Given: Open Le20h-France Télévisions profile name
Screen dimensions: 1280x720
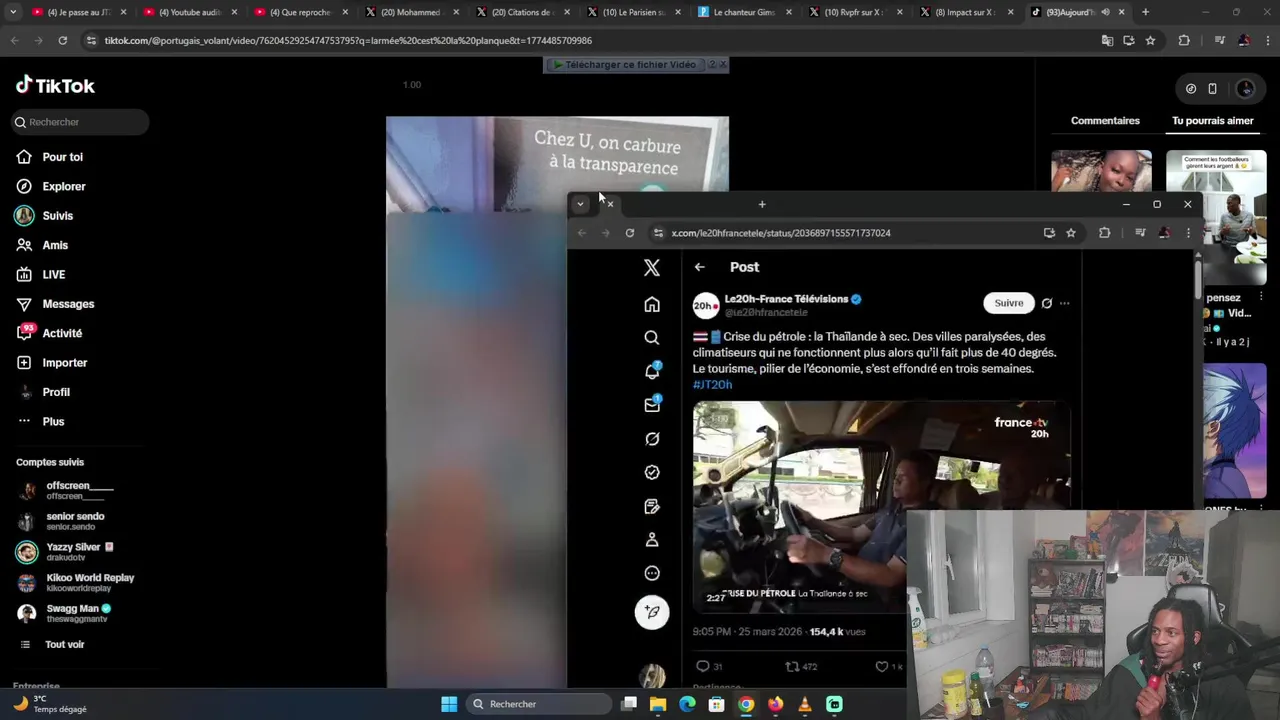Looking at the screenshot, I should point(786,299).
